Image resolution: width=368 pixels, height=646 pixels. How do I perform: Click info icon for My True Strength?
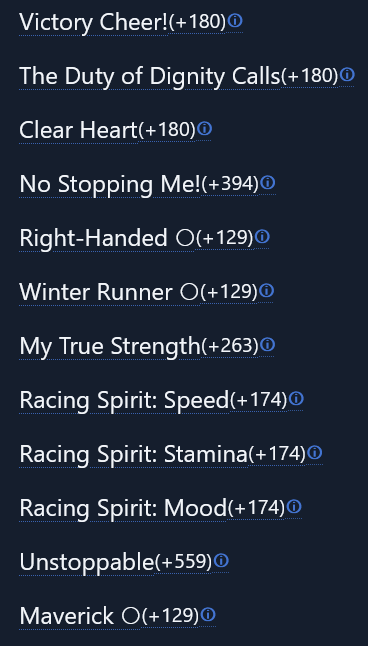267,344
